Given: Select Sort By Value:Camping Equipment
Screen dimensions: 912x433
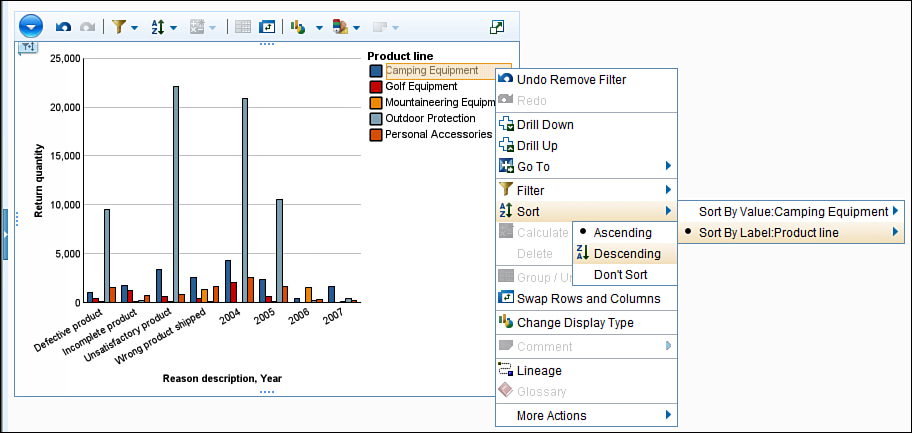Looking at the screenshot, I should point(791,212).
